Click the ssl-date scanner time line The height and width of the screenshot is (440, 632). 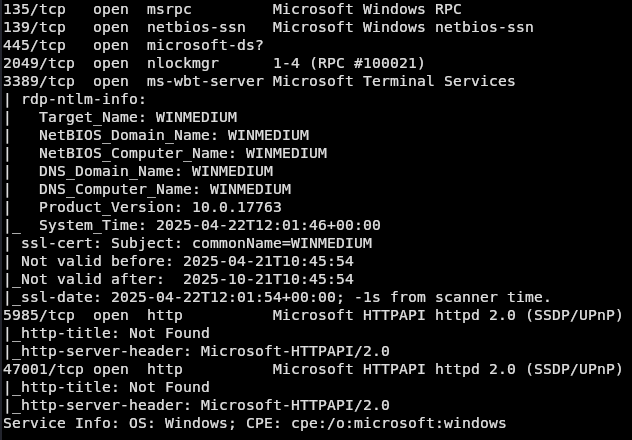286,297
